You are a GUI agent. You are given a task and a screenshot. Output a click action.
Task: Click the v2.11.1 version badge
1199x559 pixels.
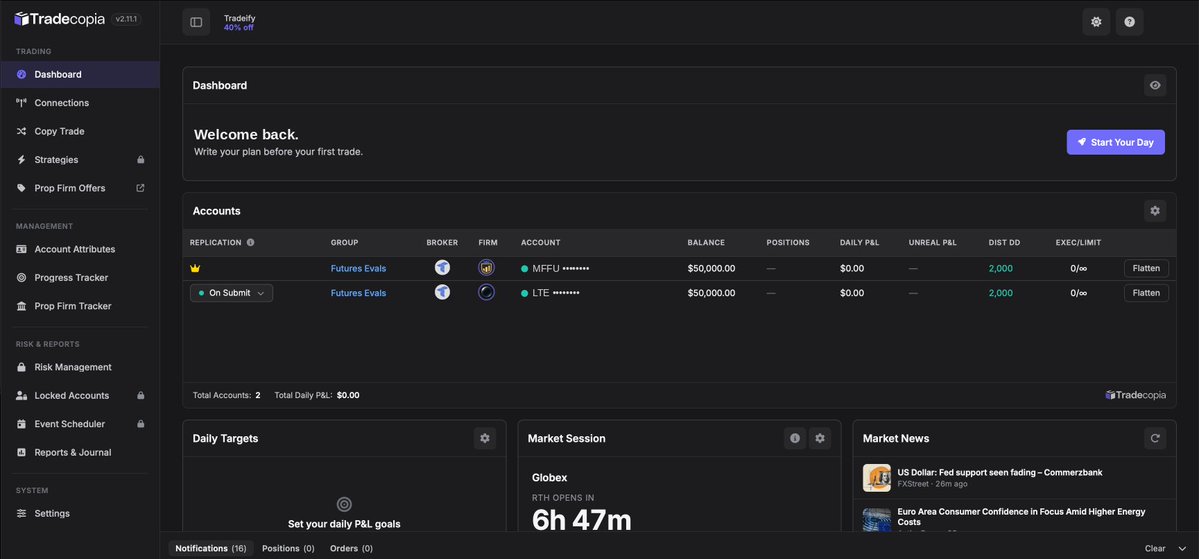tap(126, 20)
